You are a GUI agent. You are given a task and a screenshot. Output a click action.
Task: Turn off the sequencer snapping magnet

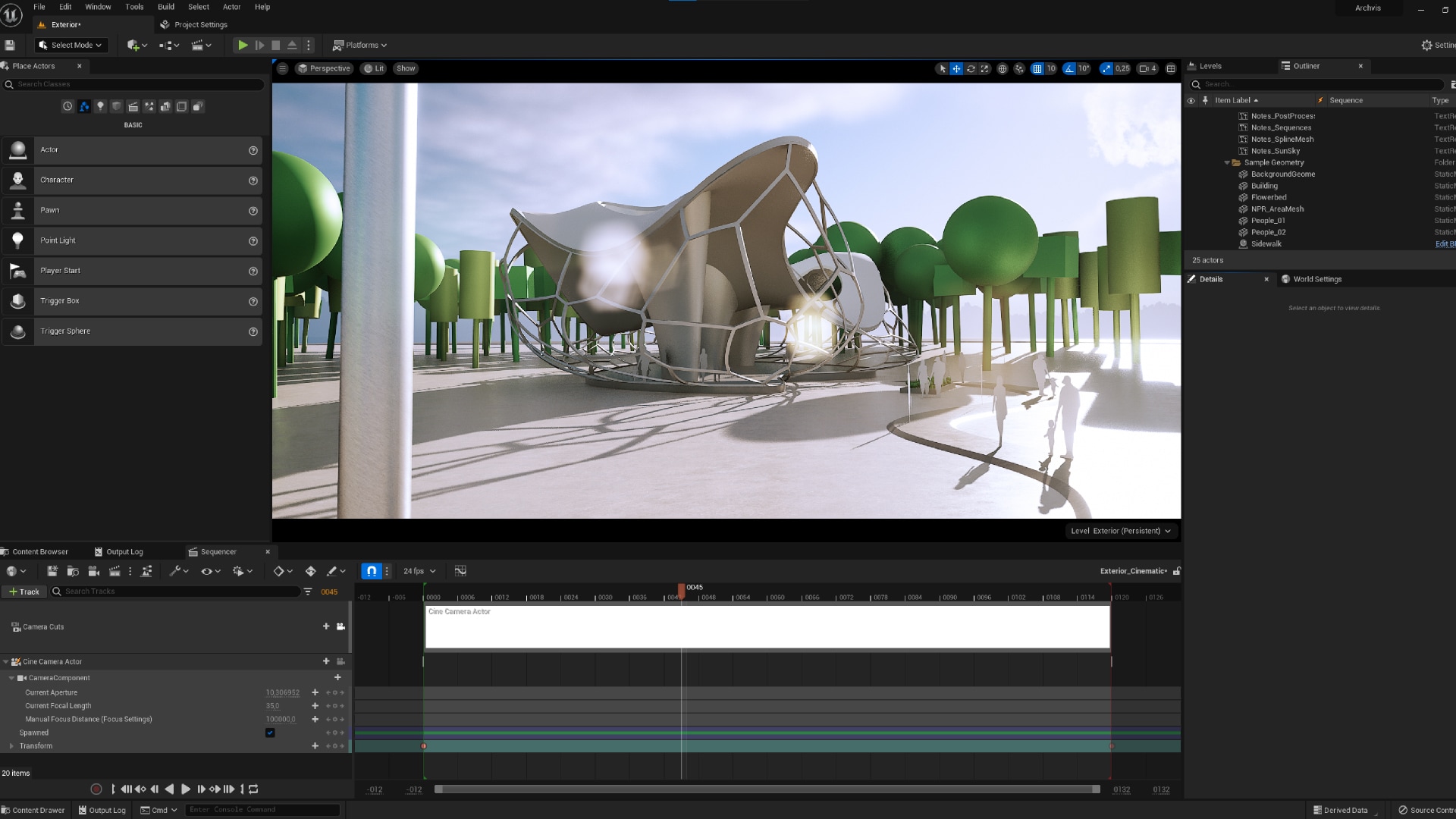[372, 571]
